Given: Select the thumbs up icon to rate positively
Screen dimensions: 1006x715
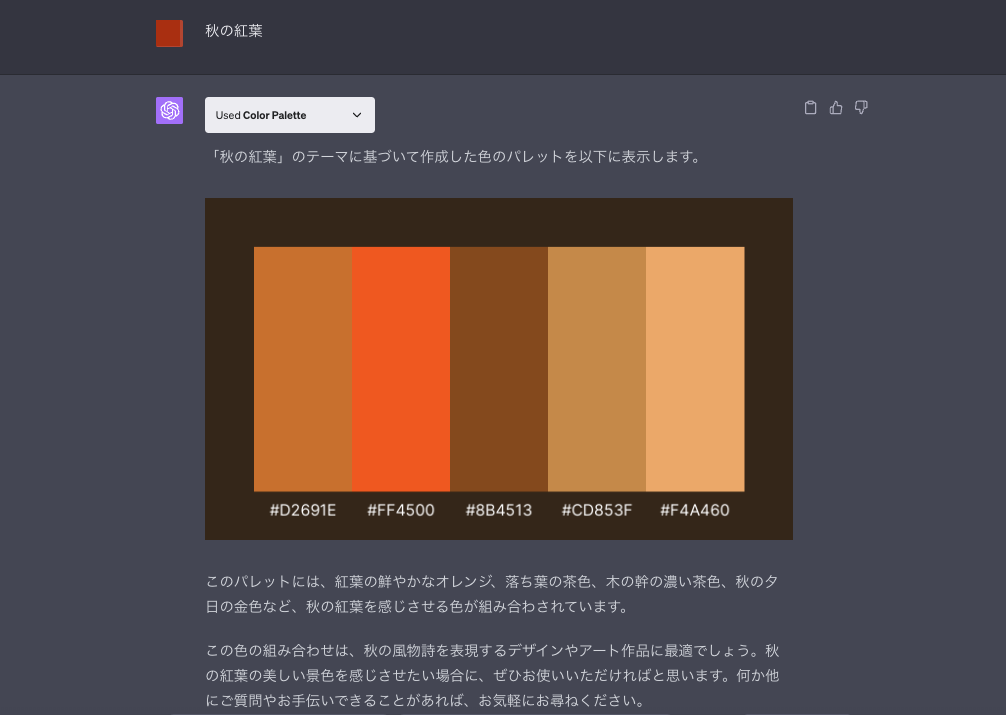Looking at the screenshot, I should [836, 107].
